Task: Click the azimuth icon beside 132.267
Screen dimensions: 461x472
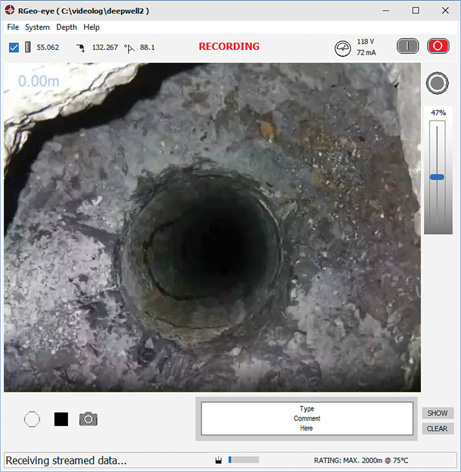Action: 80,48
